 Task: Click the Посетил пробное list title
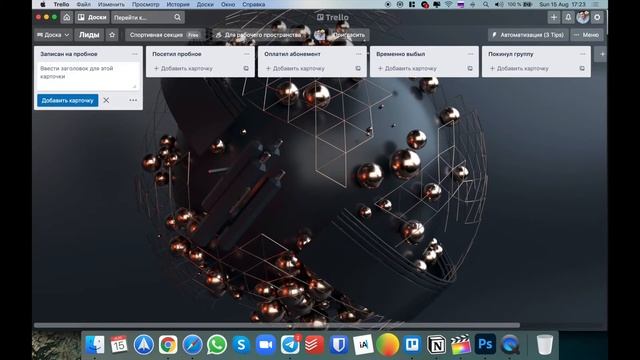[177, 54]
